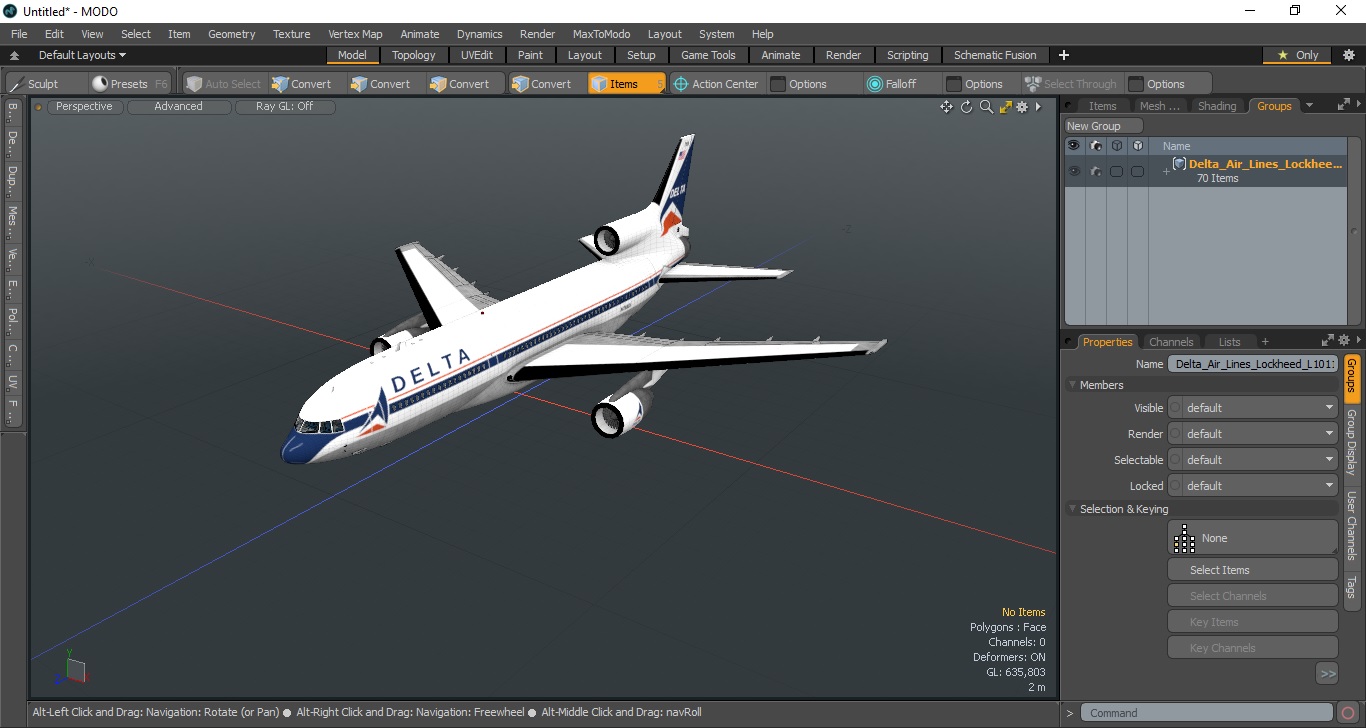Click the Advanced shading button
Screen dimensions: 1366x728
click(x=178, y=107)
